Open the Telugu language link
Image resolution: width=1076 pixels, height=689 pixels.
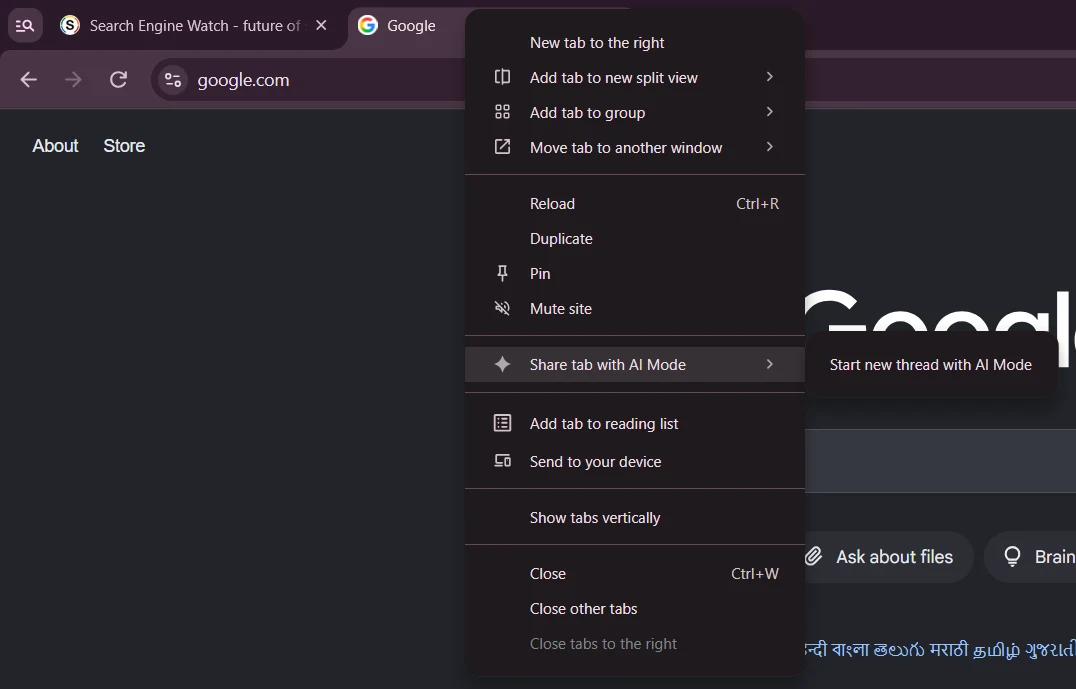tap(898, 649)
